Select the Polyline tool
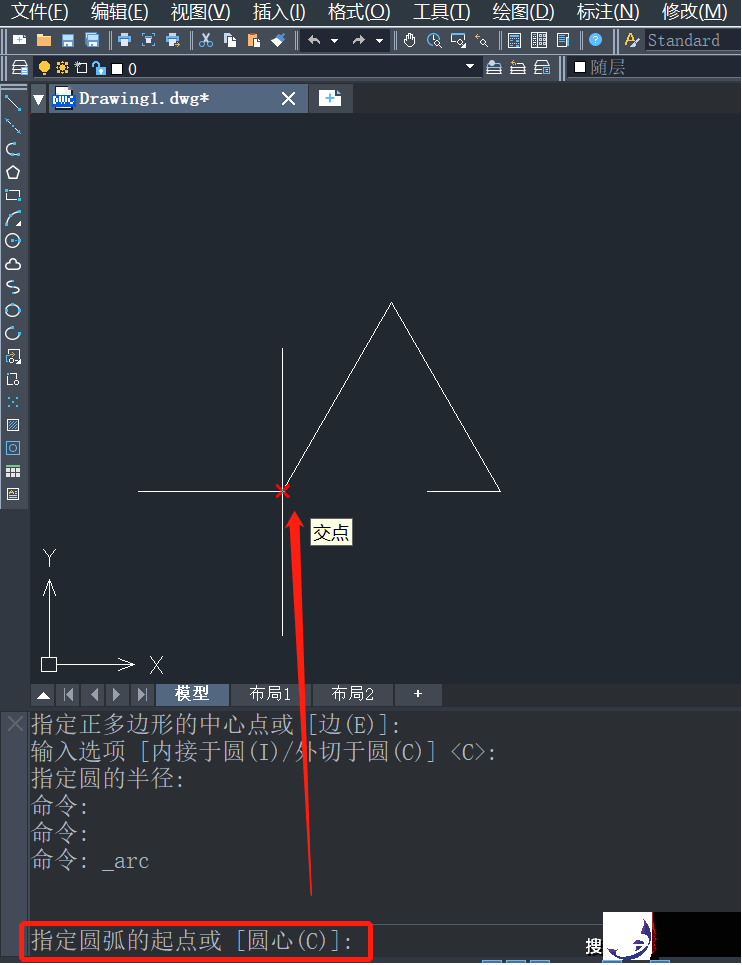This screenshot has height=965, width=742. [13, 150]
